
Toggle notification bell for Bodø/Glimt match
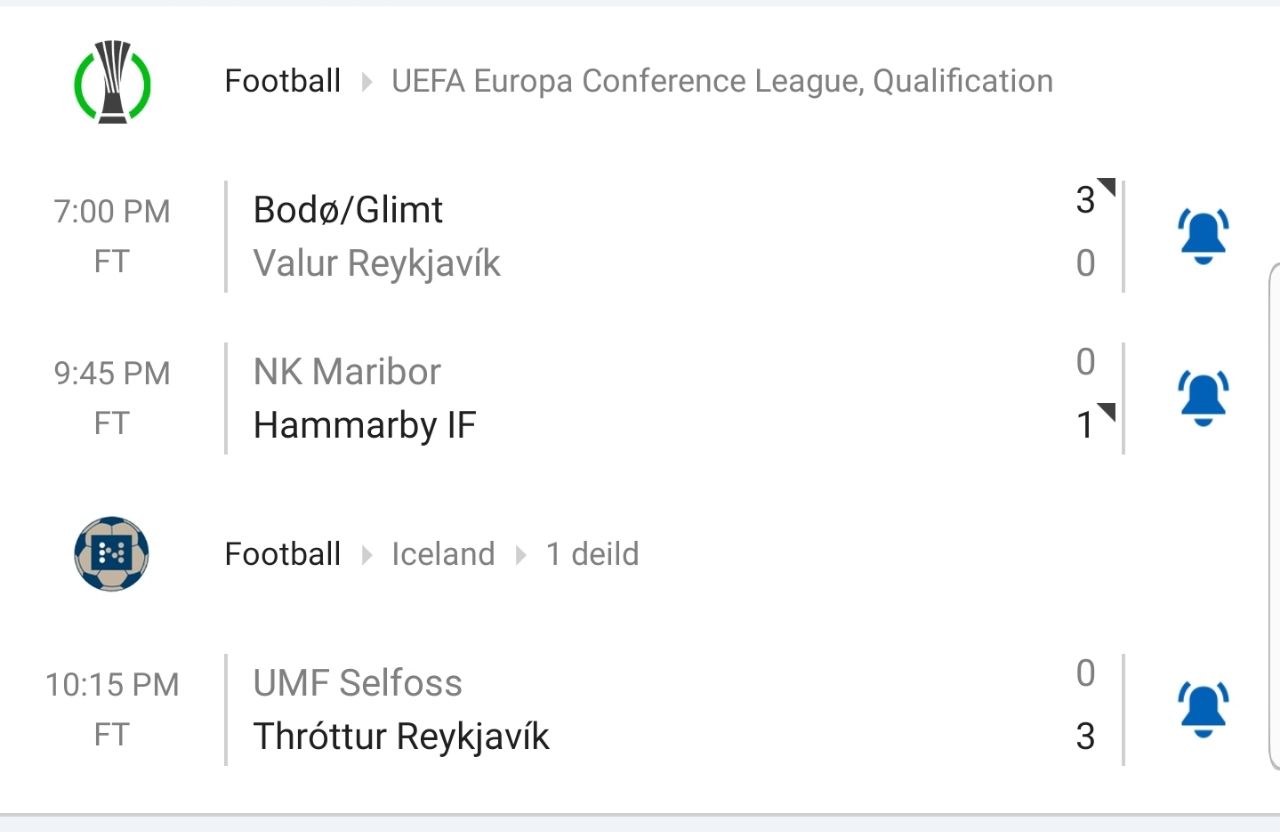pyautogui.click(x=1203, y=237)
